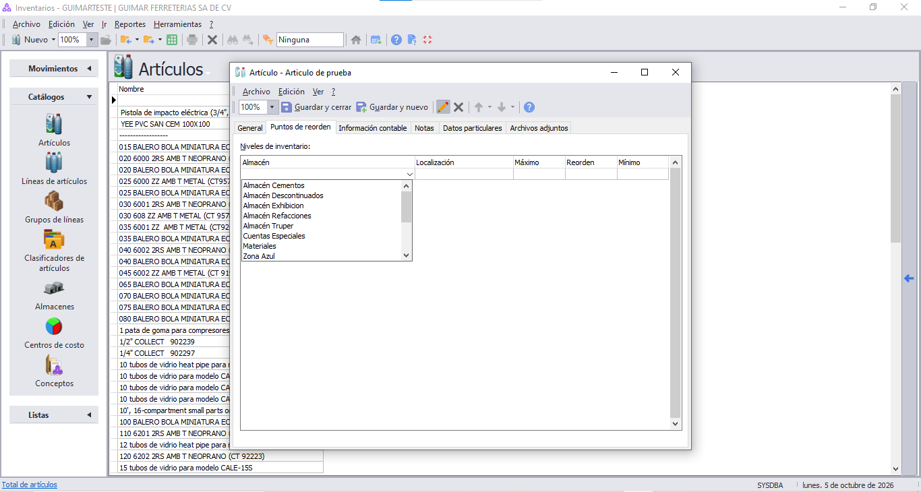Image resolution: width=921 pixels, height=492 pixels.
Task: Toggle the pencil edit icon in Artículo window
Action: [443, 107]
